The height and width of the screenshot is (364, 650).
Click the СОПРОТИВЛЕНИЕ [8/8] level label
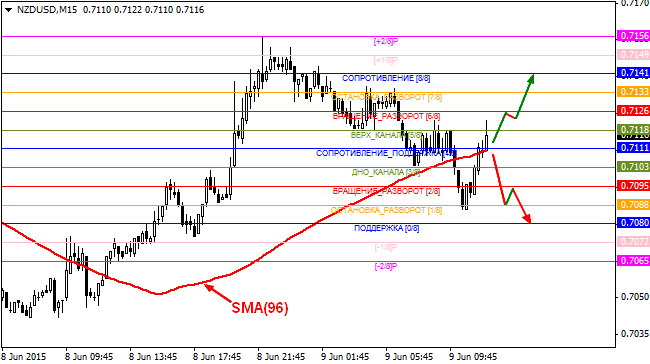(x=386, y=78)
